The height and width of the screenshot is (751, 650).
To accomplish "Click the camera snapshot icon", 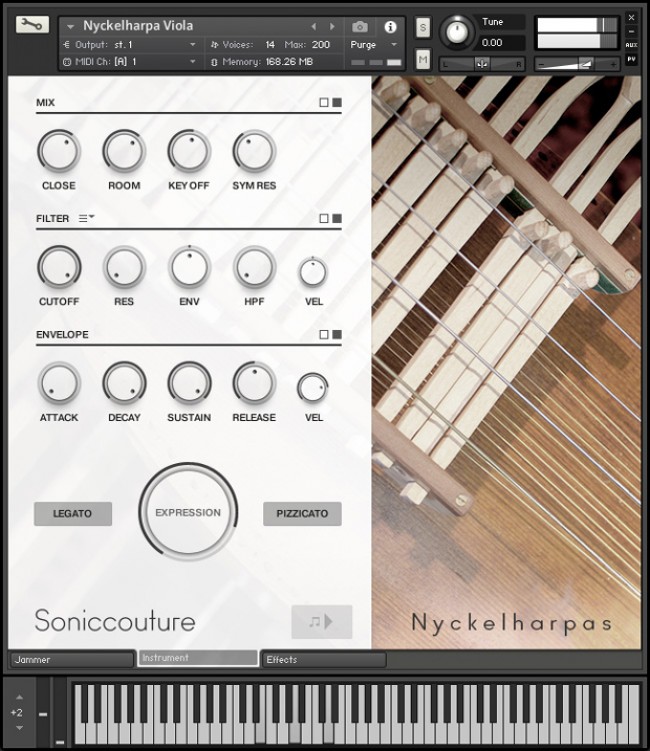I will coord(360,26).
